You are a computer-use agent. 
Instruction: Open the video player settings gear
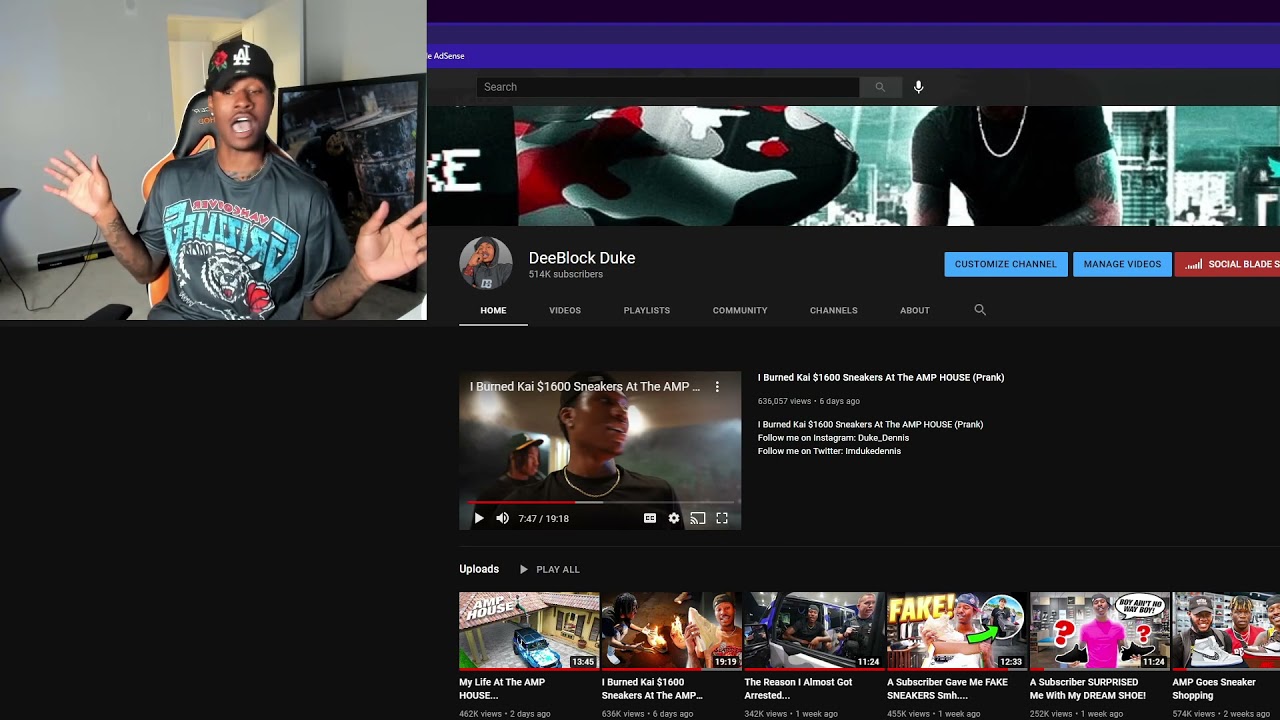(x=674, y=518)
